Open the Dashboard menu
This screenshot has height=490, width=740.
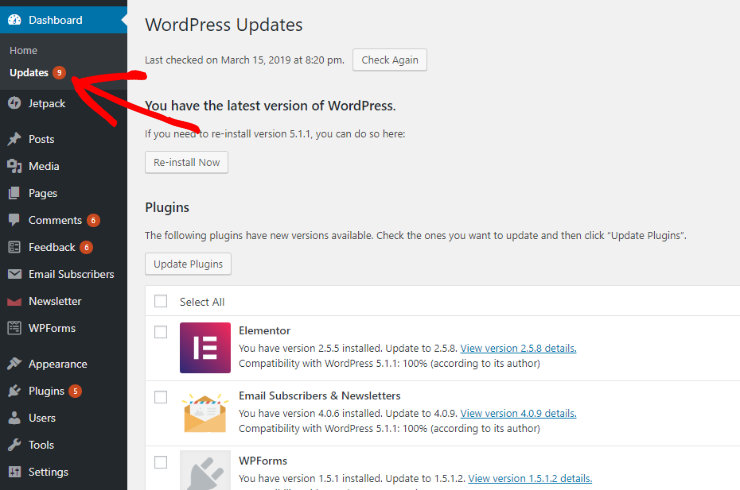tap(63, 20)
